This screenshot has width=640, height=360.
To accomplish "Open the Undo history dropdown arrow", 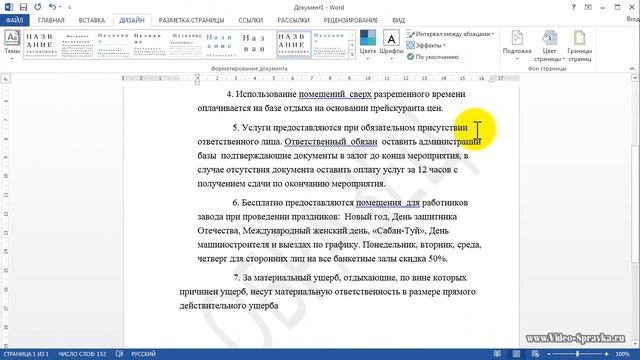I will 60,7.
